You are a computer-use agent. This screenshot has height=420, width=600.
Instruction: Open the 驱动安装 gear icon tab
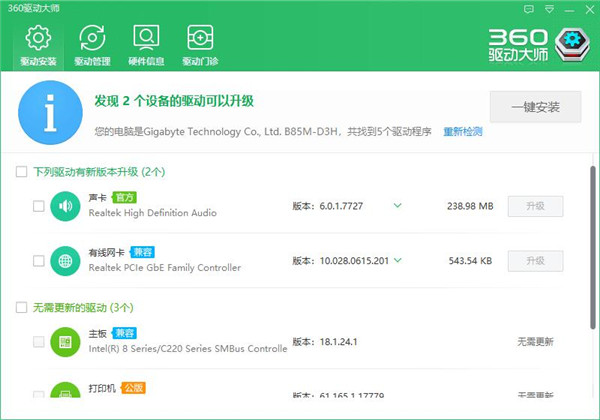(x=38, y=45)
